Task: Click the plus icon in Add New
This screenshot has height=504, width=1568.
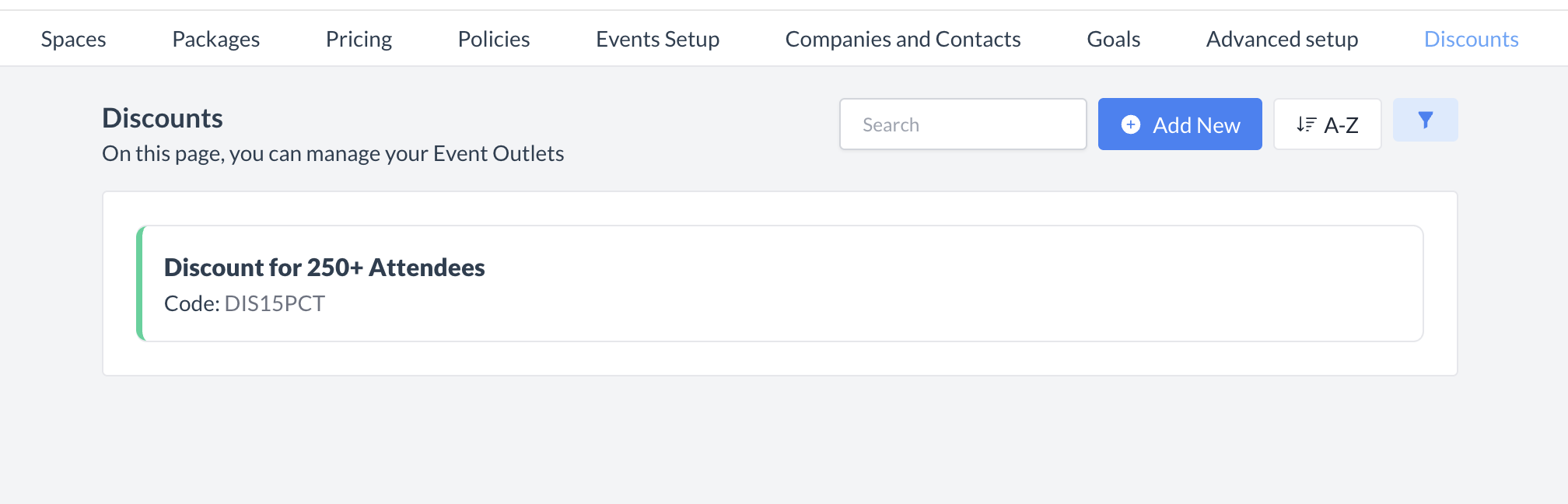Action: click(x=1131, y=124)
